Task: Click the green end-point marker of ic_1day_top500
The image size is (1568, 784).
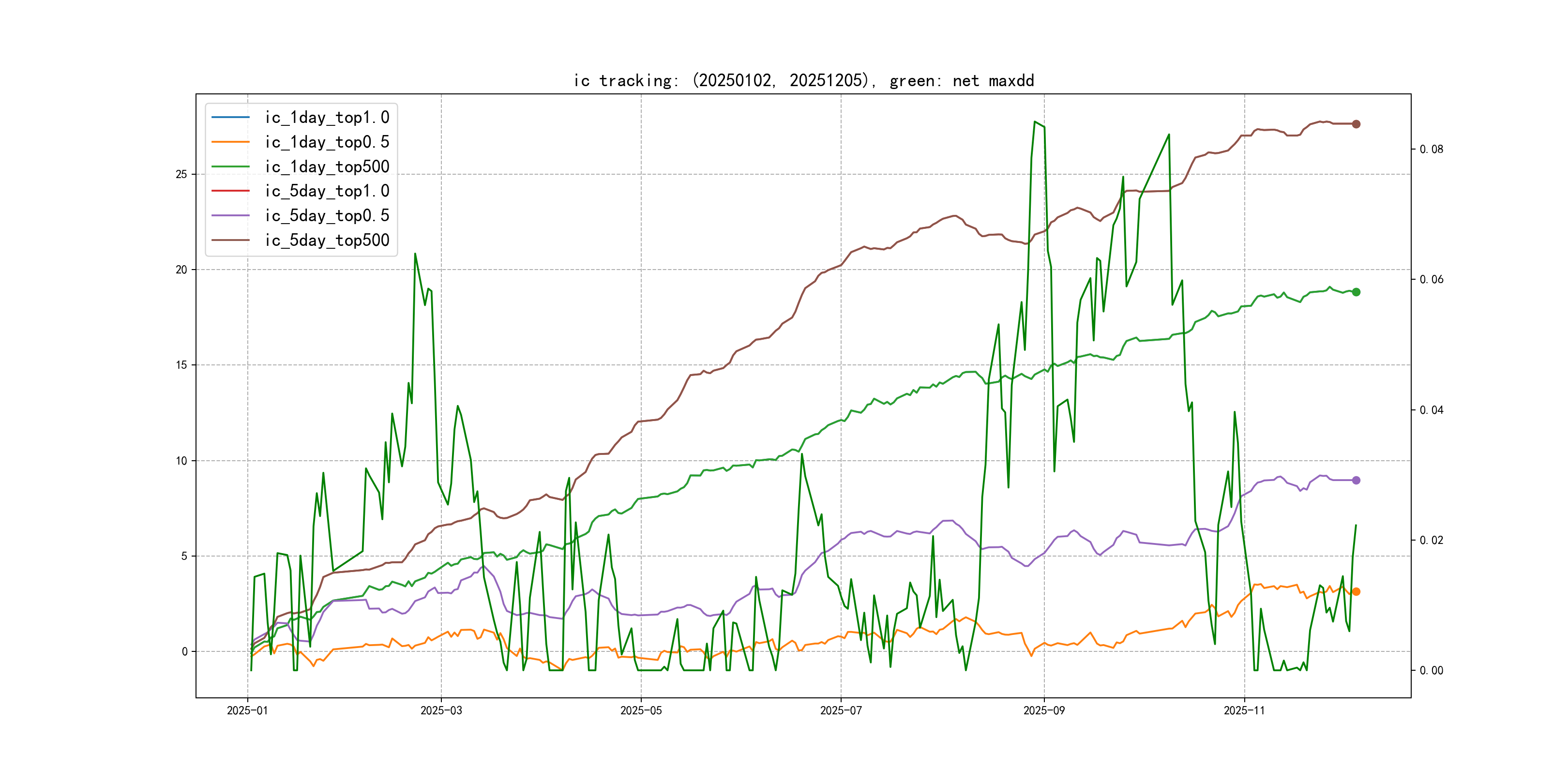Action: click(1356, 292)
